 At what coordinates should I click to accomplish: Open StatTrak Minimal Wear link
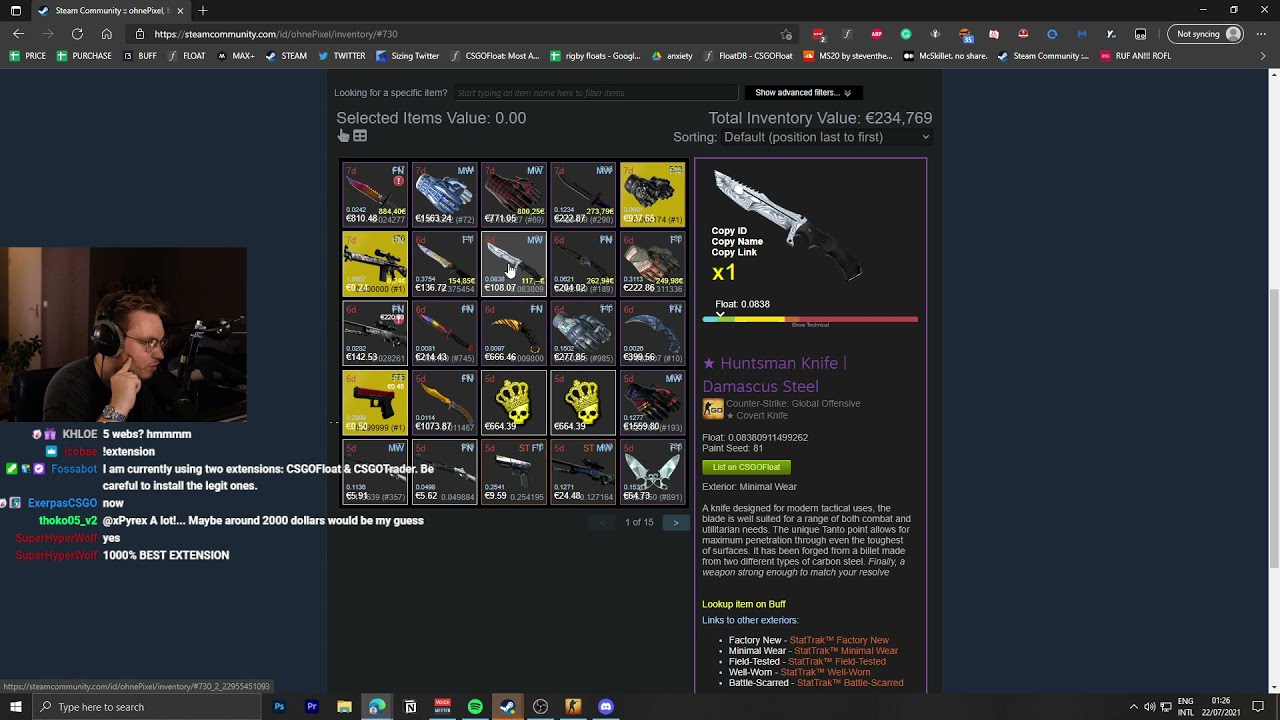846,651
